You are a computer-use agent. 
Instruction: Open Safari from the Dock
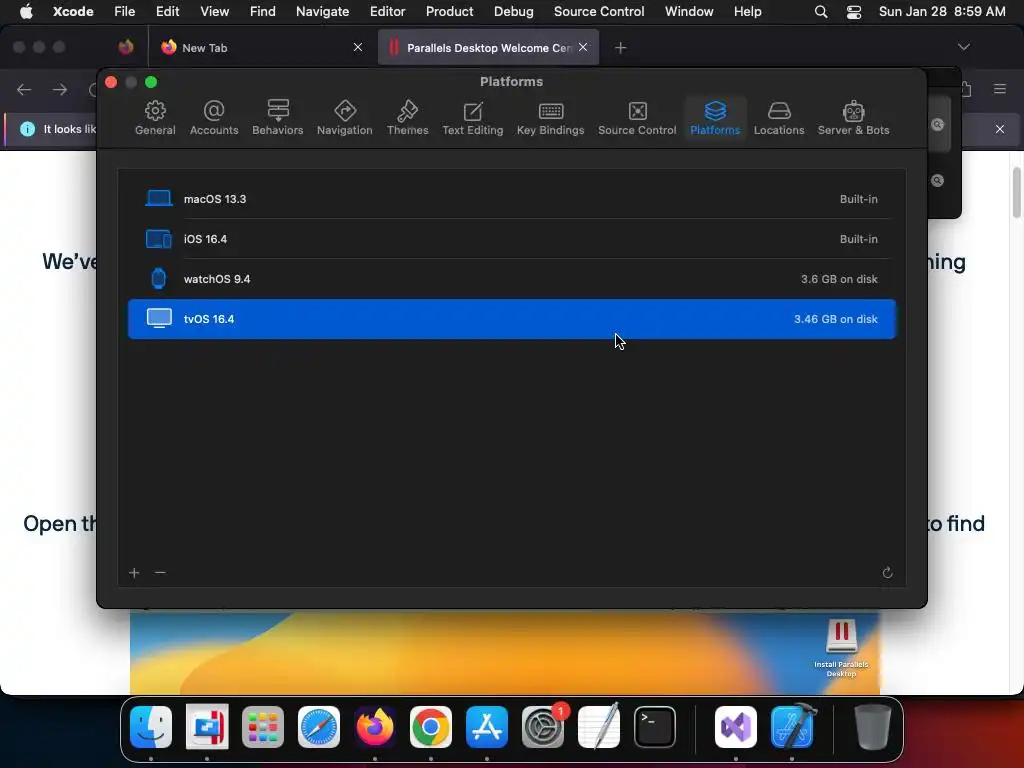pos(319,726)
